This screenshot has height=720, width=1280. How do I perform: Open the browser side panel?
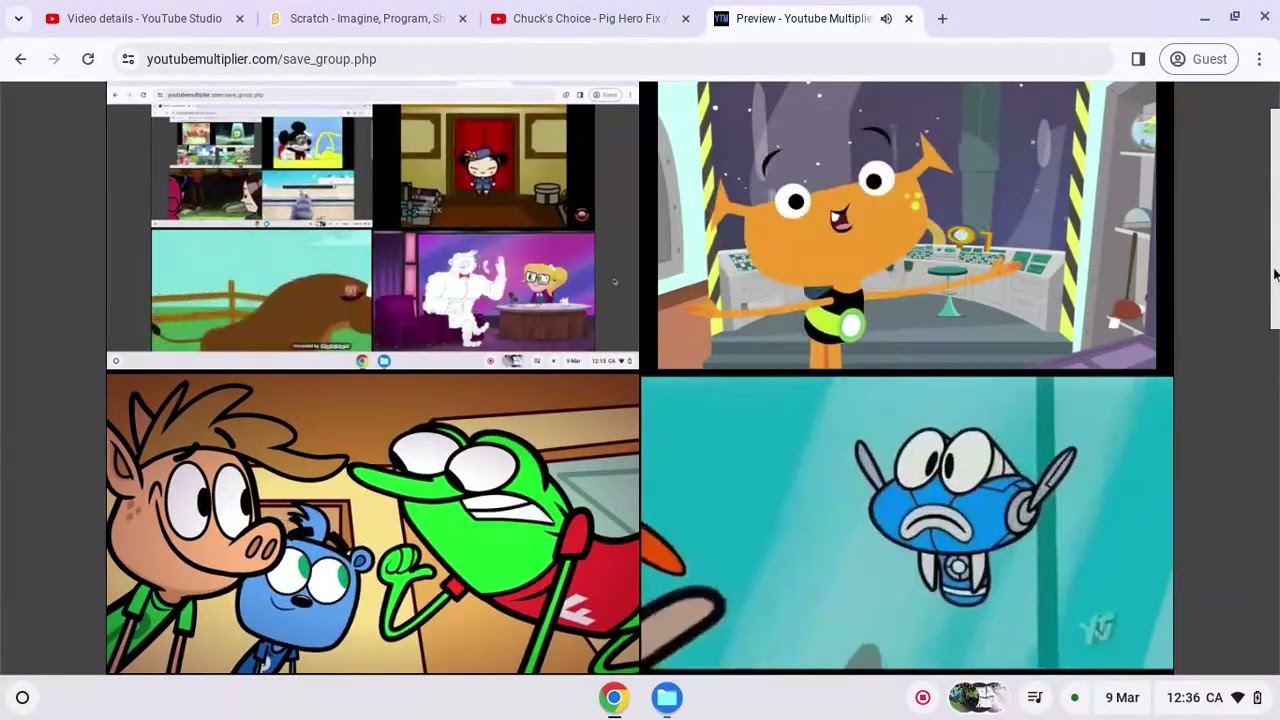pos(1138,59)
